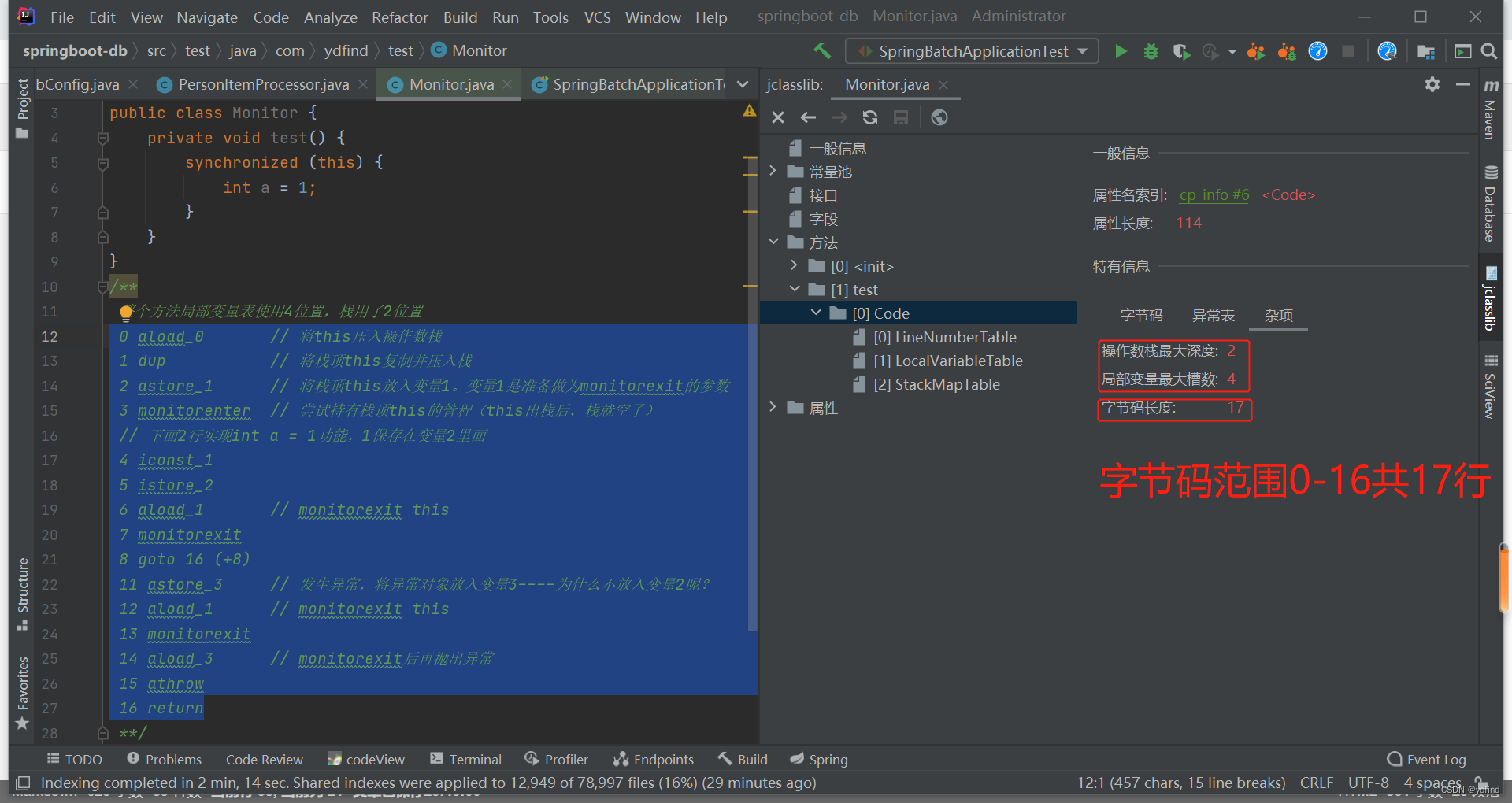The height and width of the screenshot is (803, 1512).
Task: Open jclasslib browser globe icon
Action: (939, 117)
